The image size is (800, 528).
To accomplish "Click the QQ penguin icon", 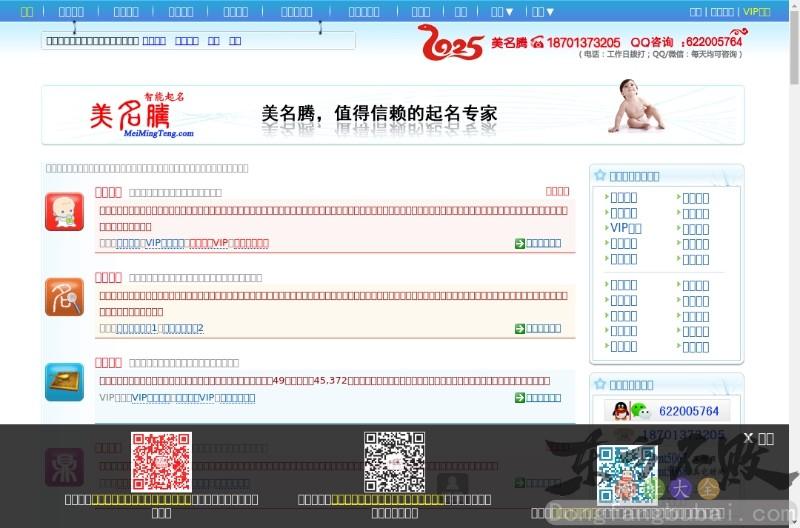I will [620, 411].
